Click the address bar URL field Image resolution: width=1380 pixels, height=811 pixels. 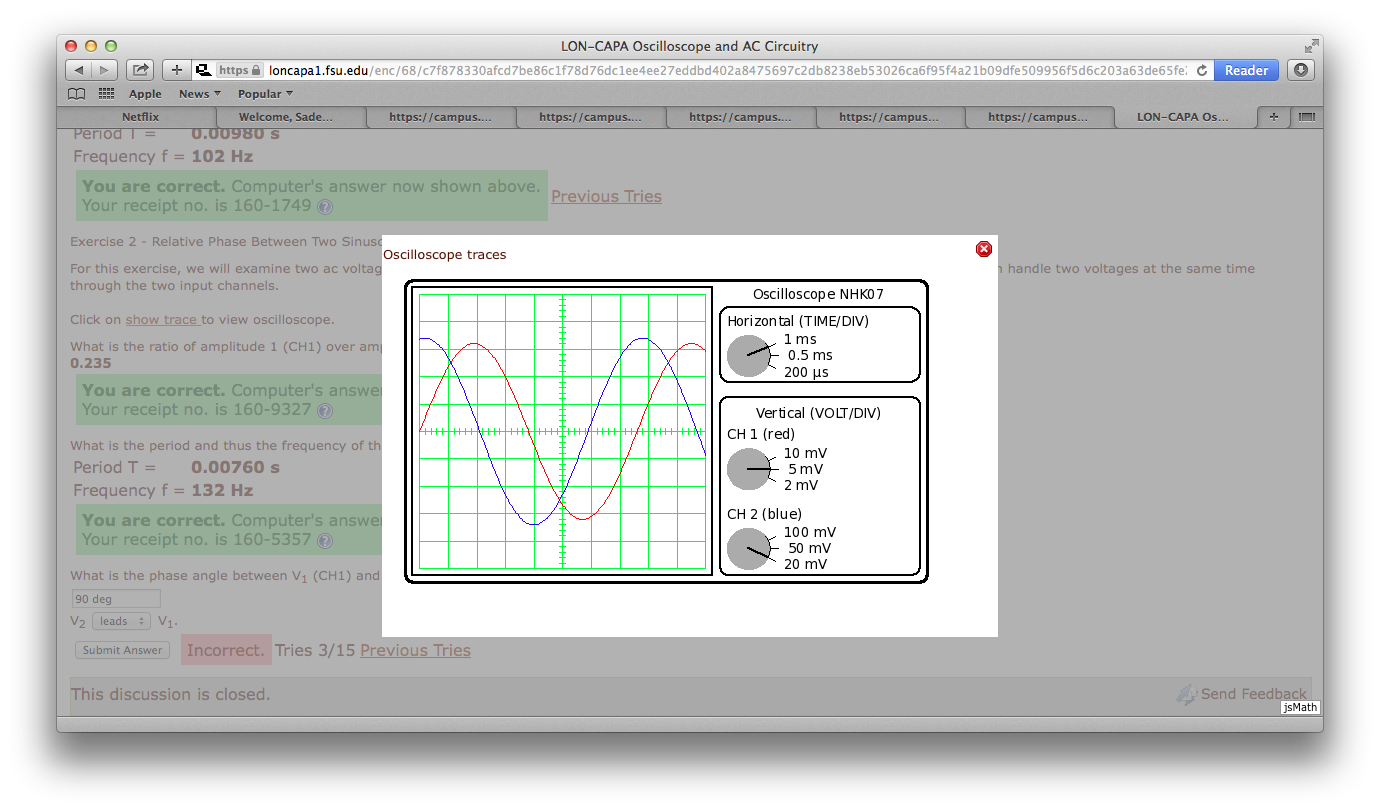click(x=700, y=70)
